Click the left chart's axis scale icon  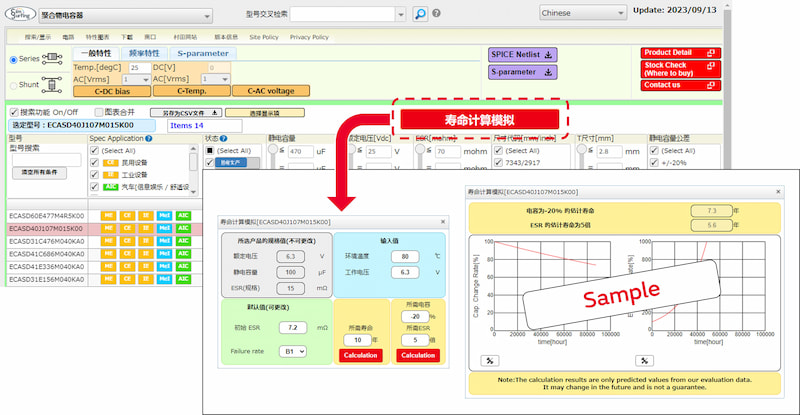(x=491, y=359)
